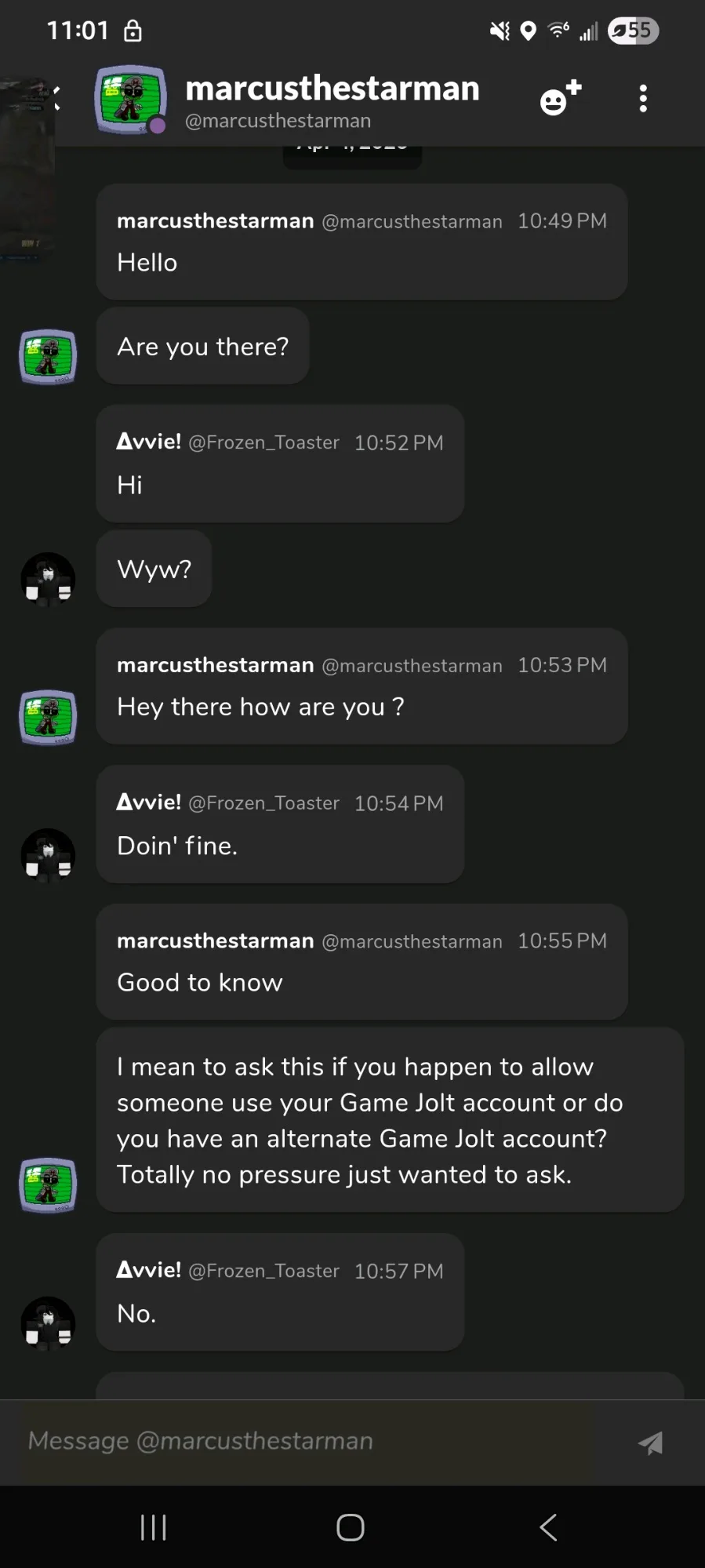Tap the "Good to know" message bubble
Screen dimensions: 705x1568
click(361, 962)
